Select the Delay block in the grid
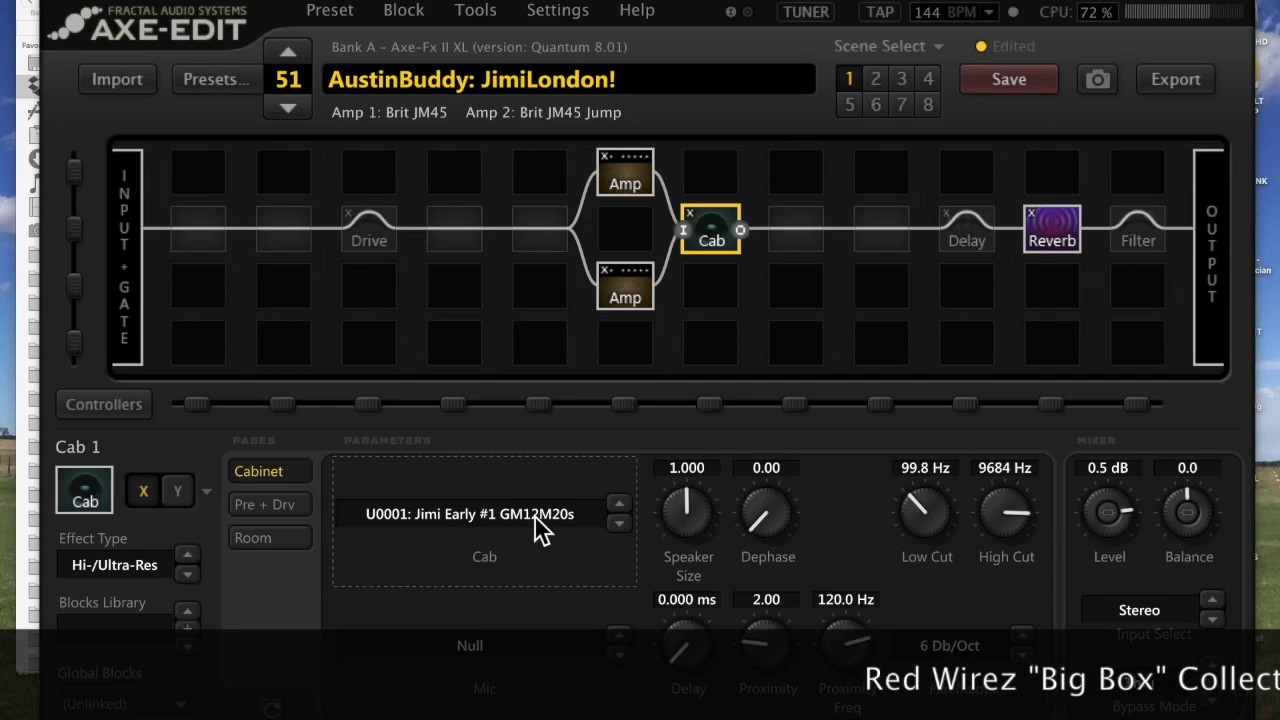Image resolution: width=1280 pixels, height=720 pixels. 967,229
